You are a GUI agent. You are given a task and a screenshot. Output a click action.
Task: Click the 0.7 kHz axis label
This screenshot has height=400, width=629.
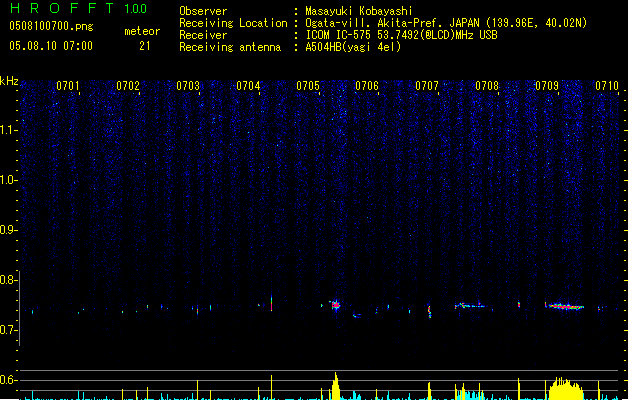[9, 330]
